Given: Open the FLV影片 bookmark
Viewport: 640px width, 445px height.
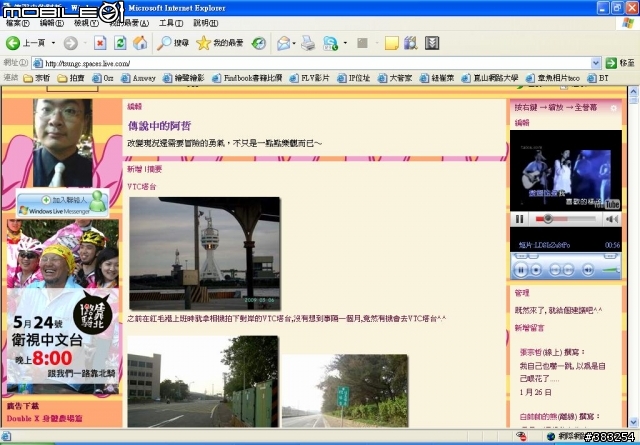Looking at the screenshot, I should coord(309,78).
